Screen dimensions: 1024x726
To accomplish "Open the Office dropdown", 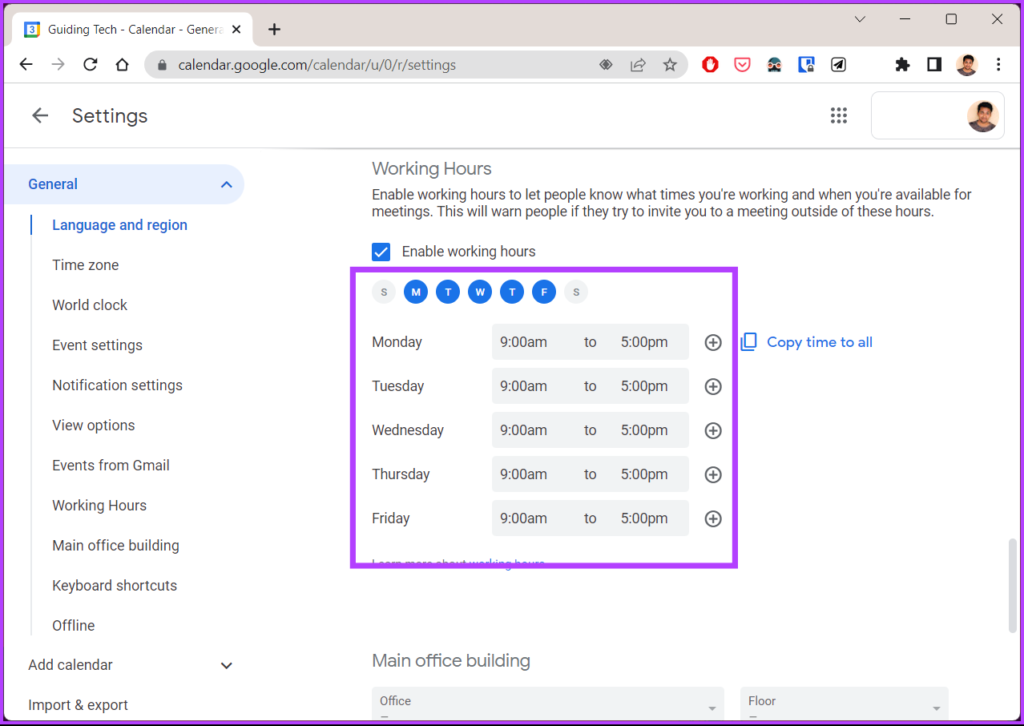I will coord(547,703).
